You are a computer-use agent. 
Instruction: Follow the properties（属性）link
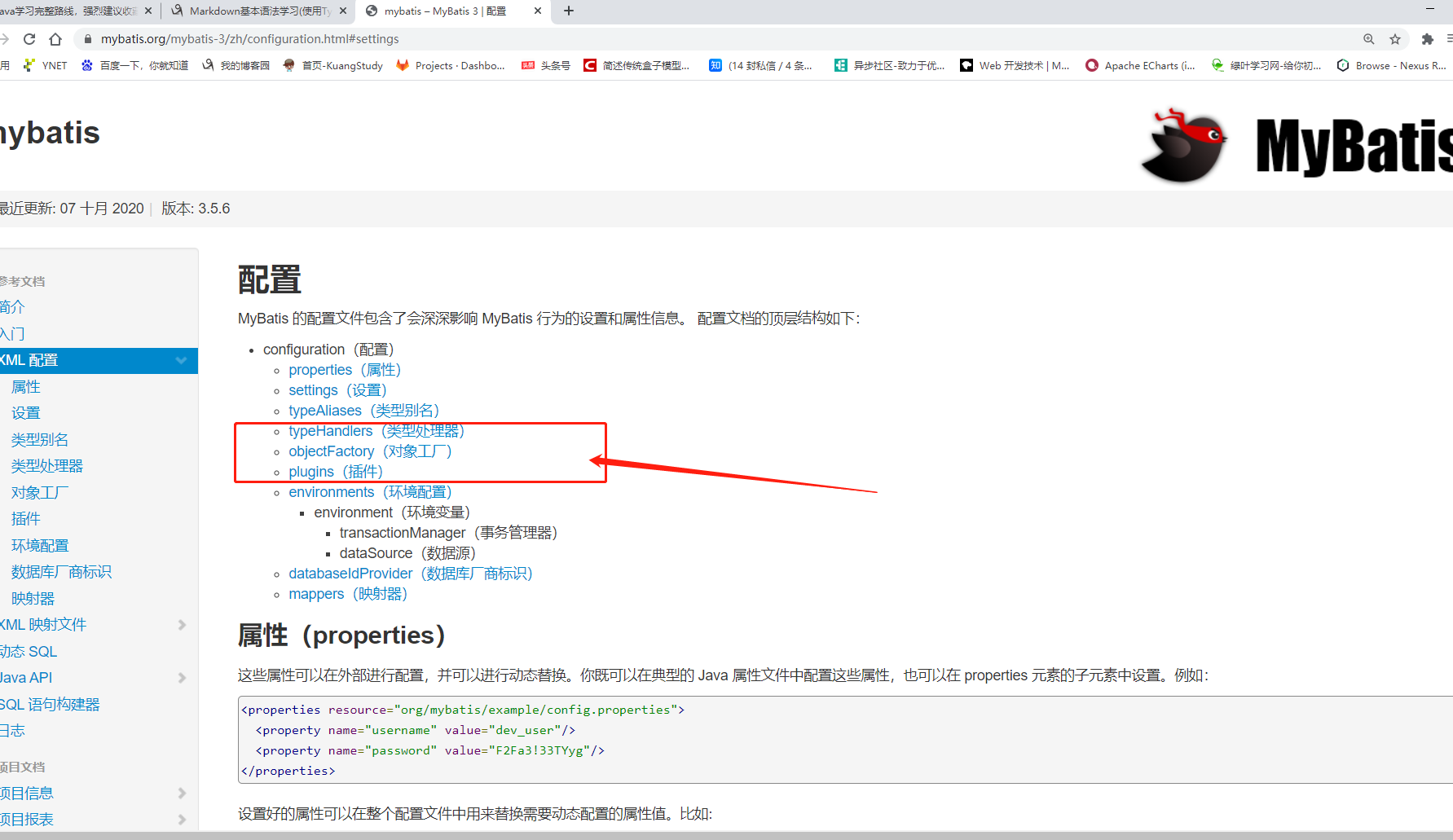pyautogui.click(x=345, y=370)
